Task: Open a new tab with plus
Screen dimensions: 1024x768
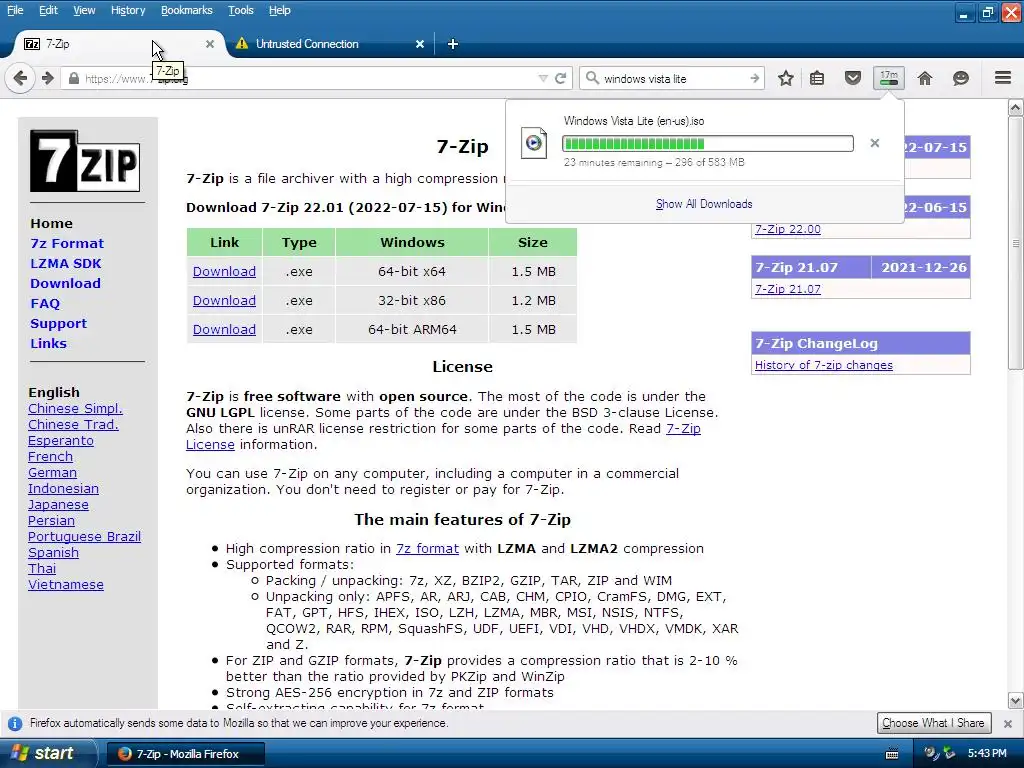Action: pos(453,44)
